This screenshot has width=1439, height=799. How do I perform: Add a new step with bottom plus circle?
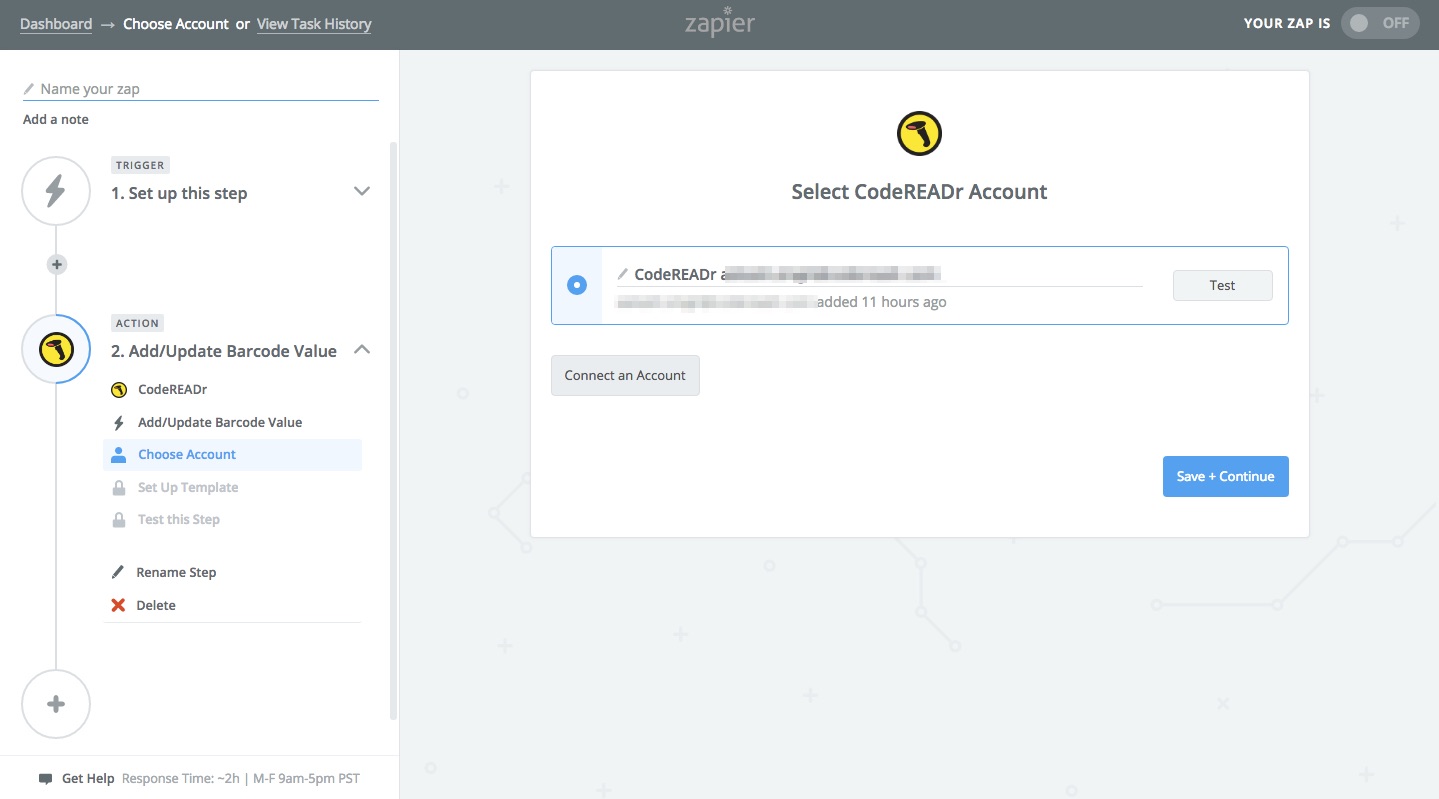point(56,704)
